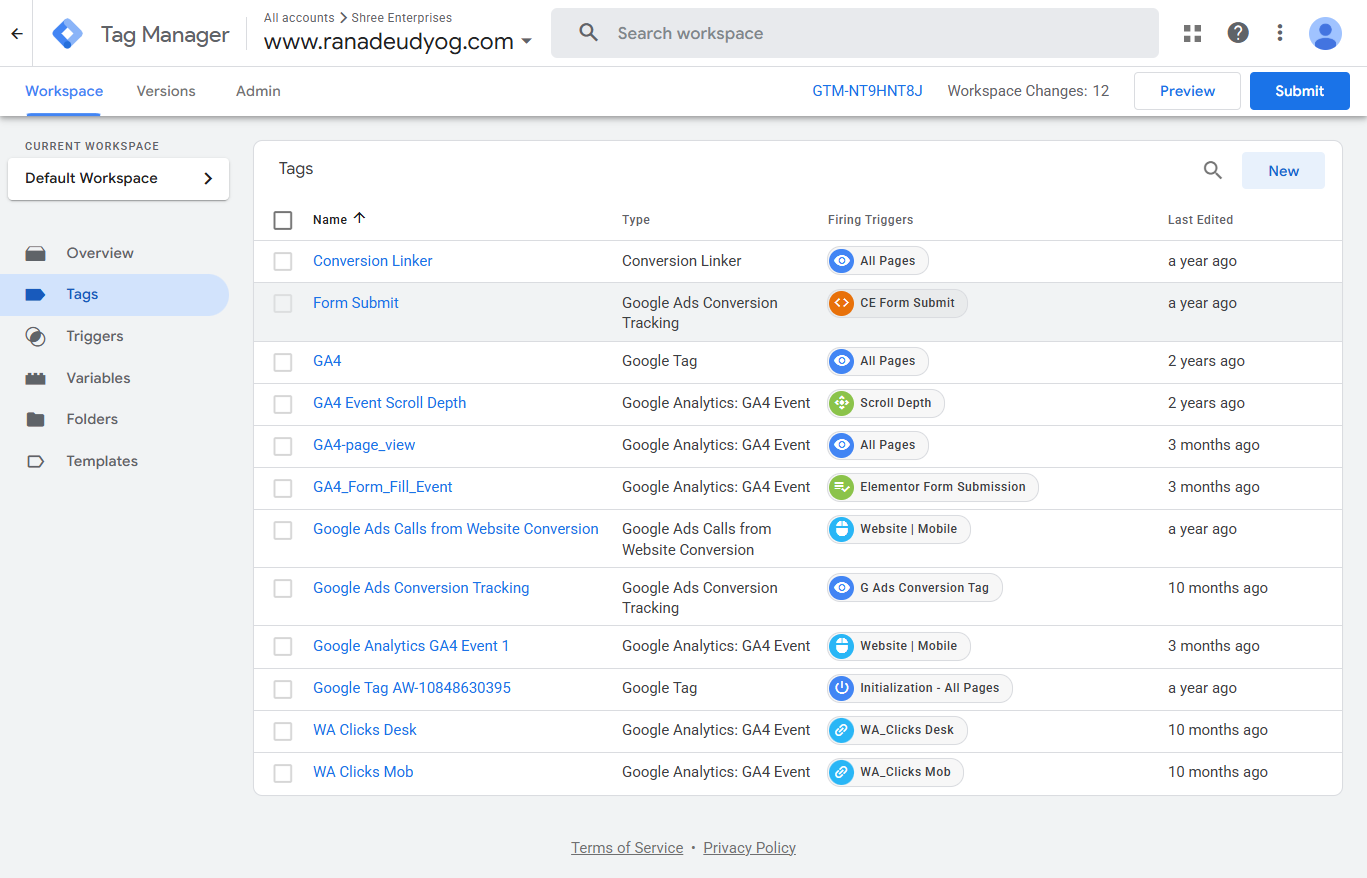Check the Conversion Linker tag checkbox
This screenshot has width=1367, height=878.
(x=283, y=261)
